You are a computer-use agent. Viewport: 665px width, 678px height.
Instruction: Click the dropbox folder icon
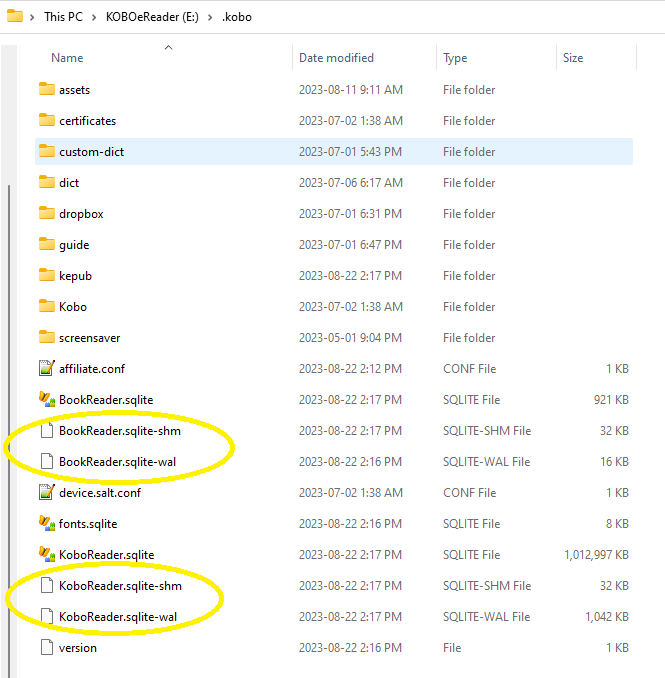[x=47, y=213]
